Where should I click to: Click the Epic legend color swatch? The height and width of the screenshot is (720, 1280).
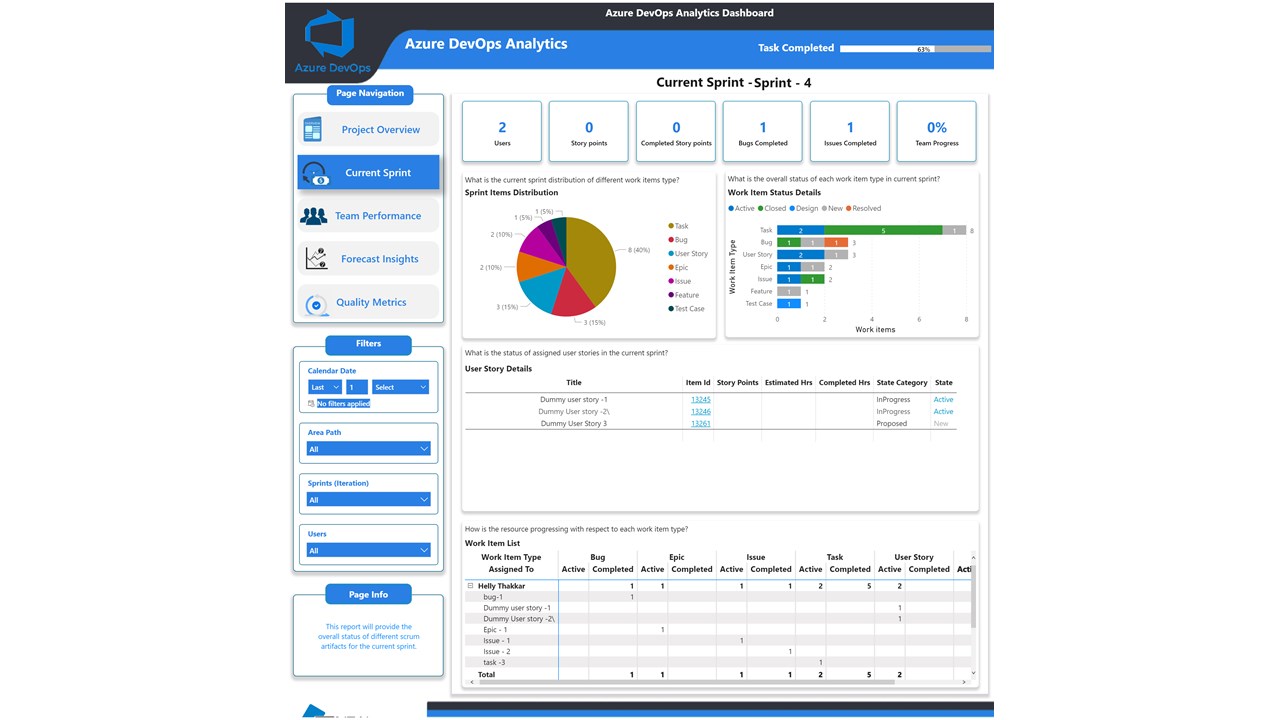[671, 267]
